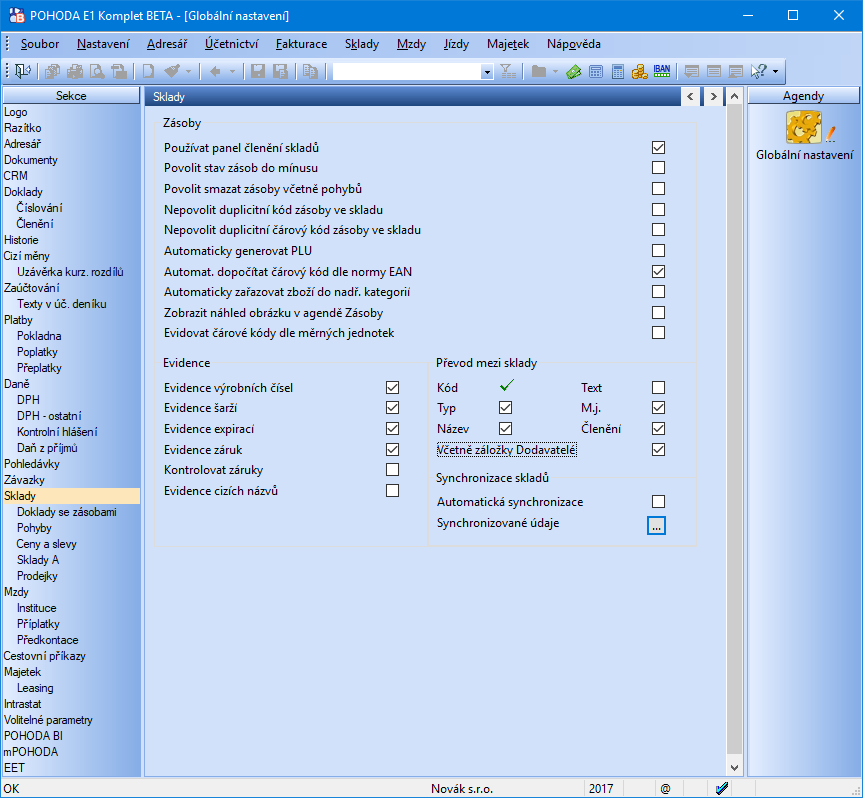The height and width of the screenshot is (798, 863).
Task: Select the Logo section
Action: pos(15,112)
